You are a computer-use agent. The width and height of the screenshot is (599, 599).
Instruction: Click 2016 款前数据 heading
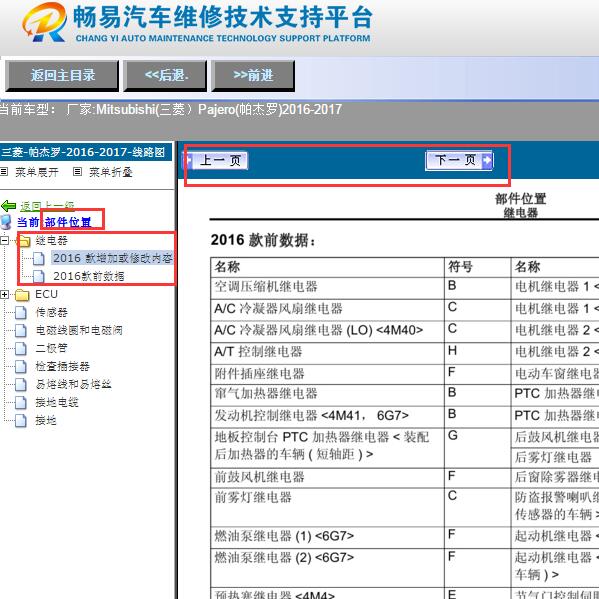tap(263, 240)
